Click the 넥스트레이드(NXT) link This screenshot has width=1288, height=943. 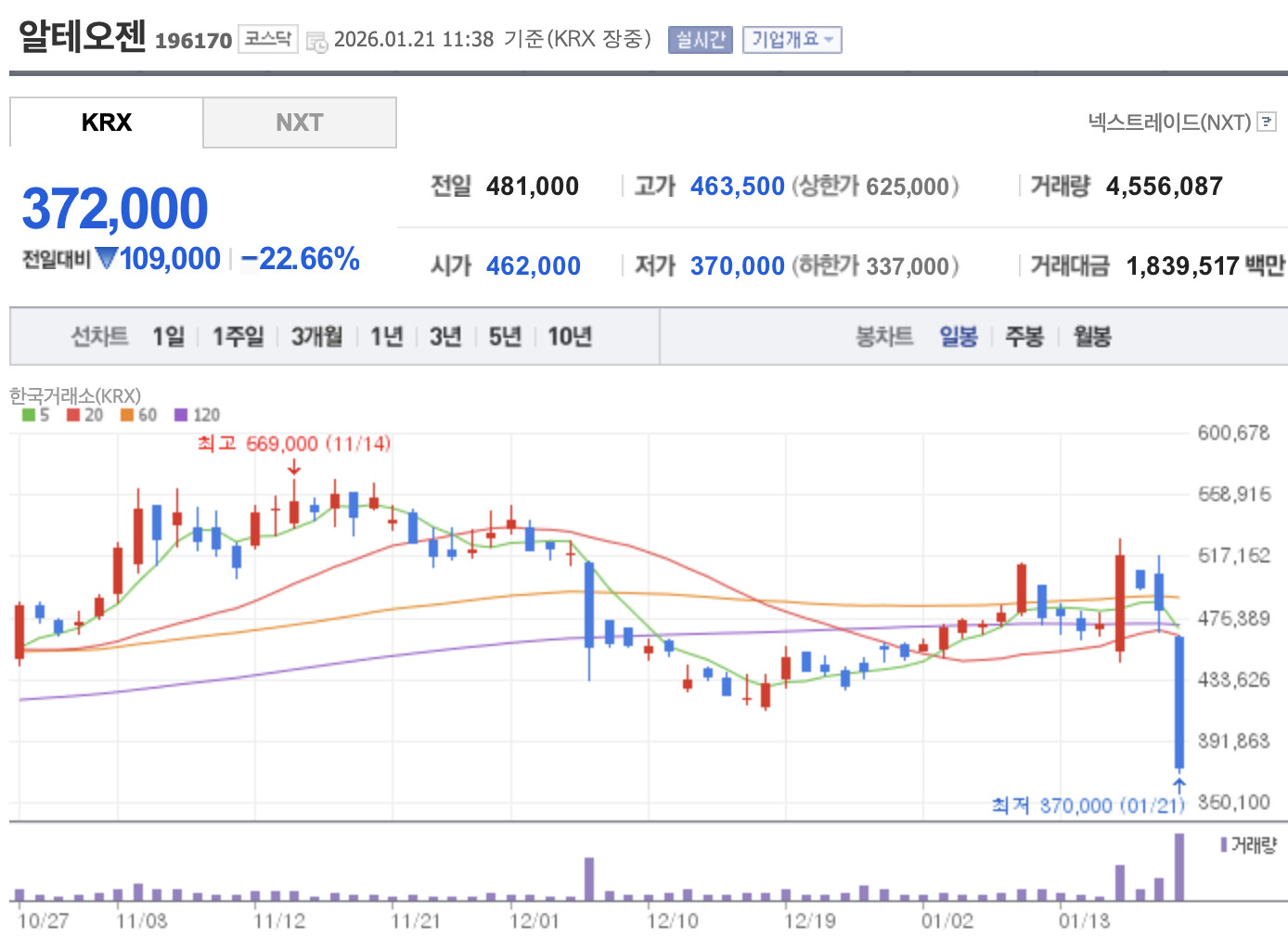1169,123
